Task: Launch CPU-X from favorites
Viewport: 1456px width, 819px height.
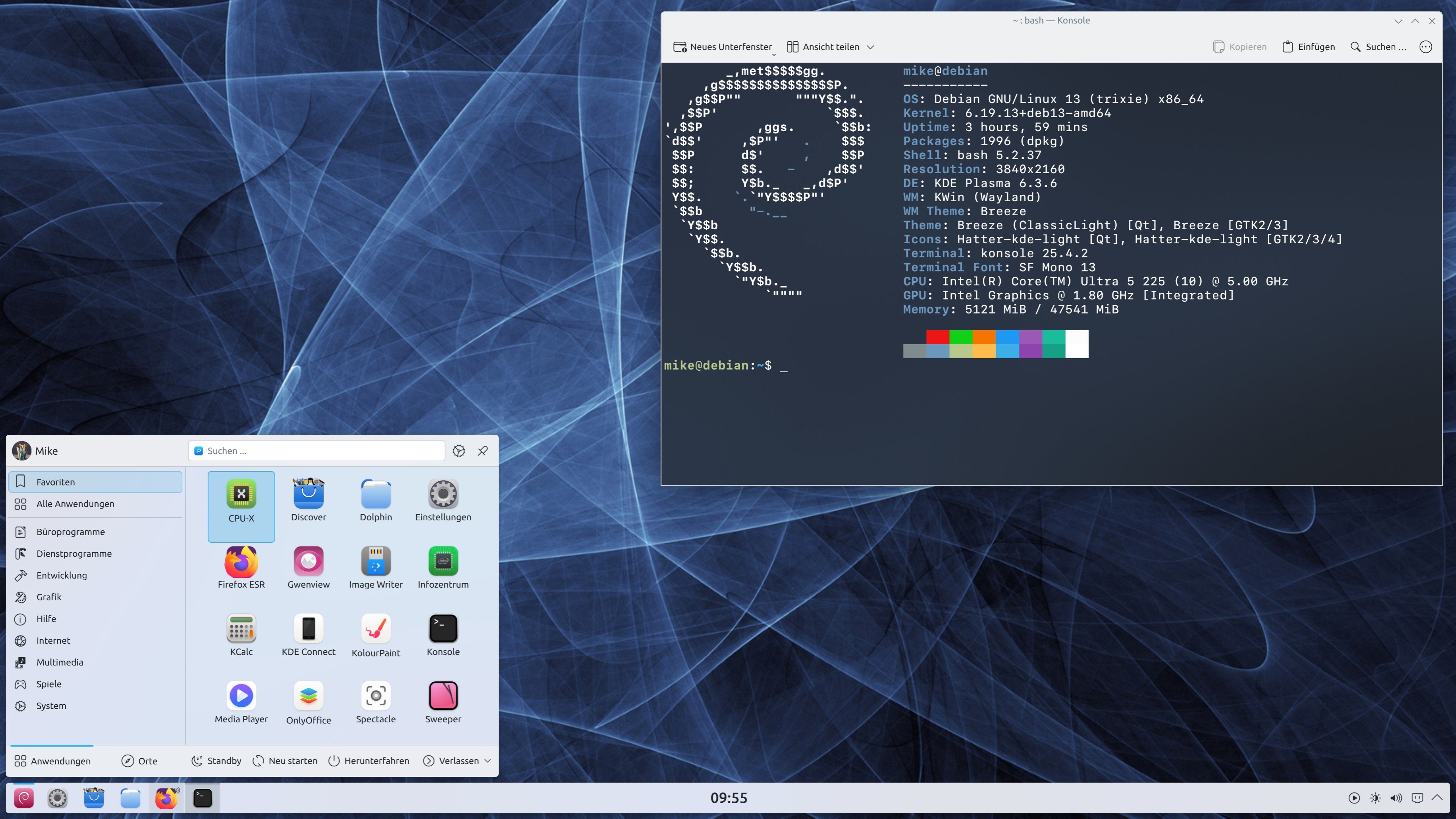Action: (242, 506)
